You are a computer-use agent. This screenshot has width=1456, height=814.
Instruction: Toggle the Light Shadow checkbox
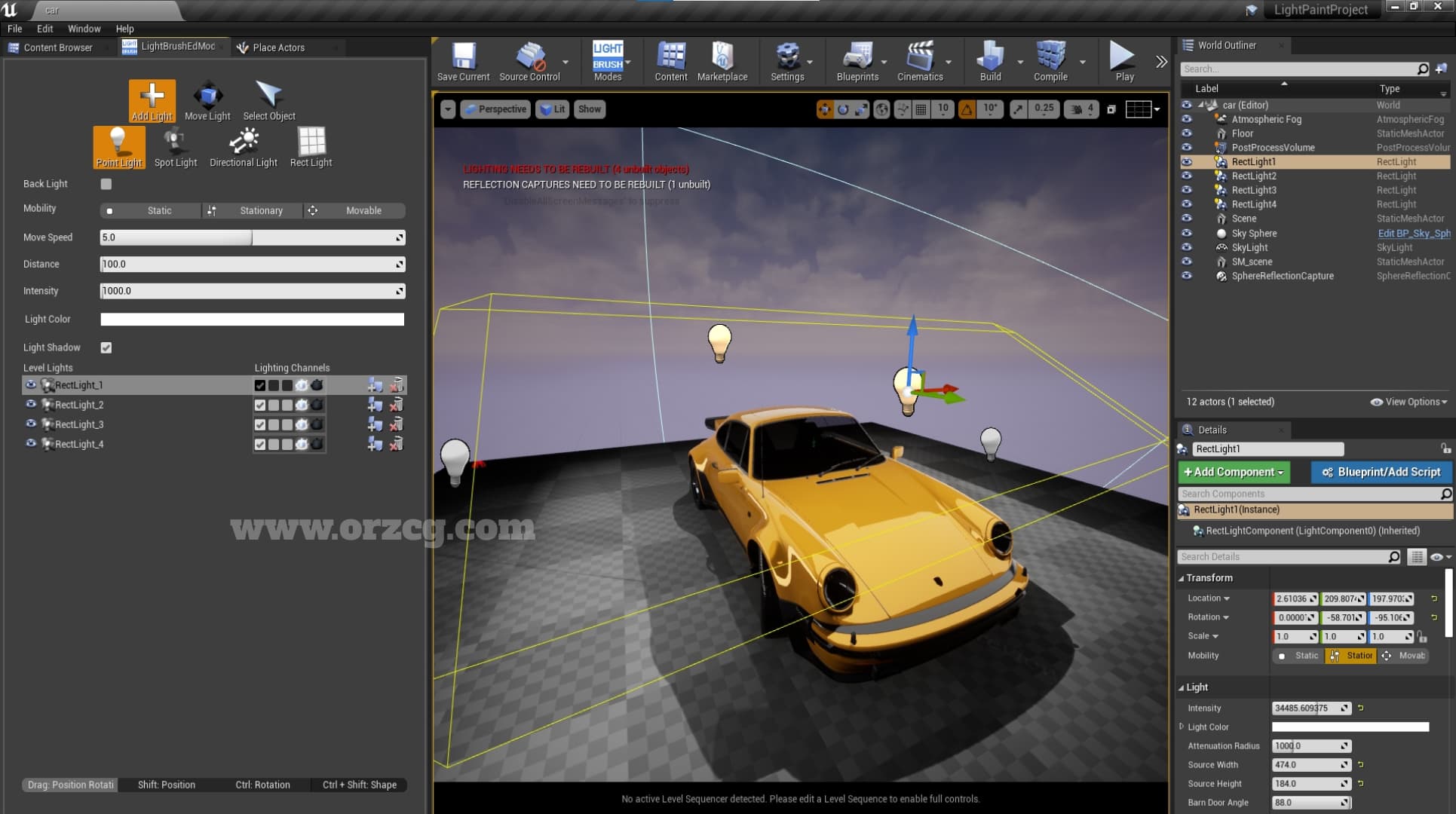tap(106, 347)
